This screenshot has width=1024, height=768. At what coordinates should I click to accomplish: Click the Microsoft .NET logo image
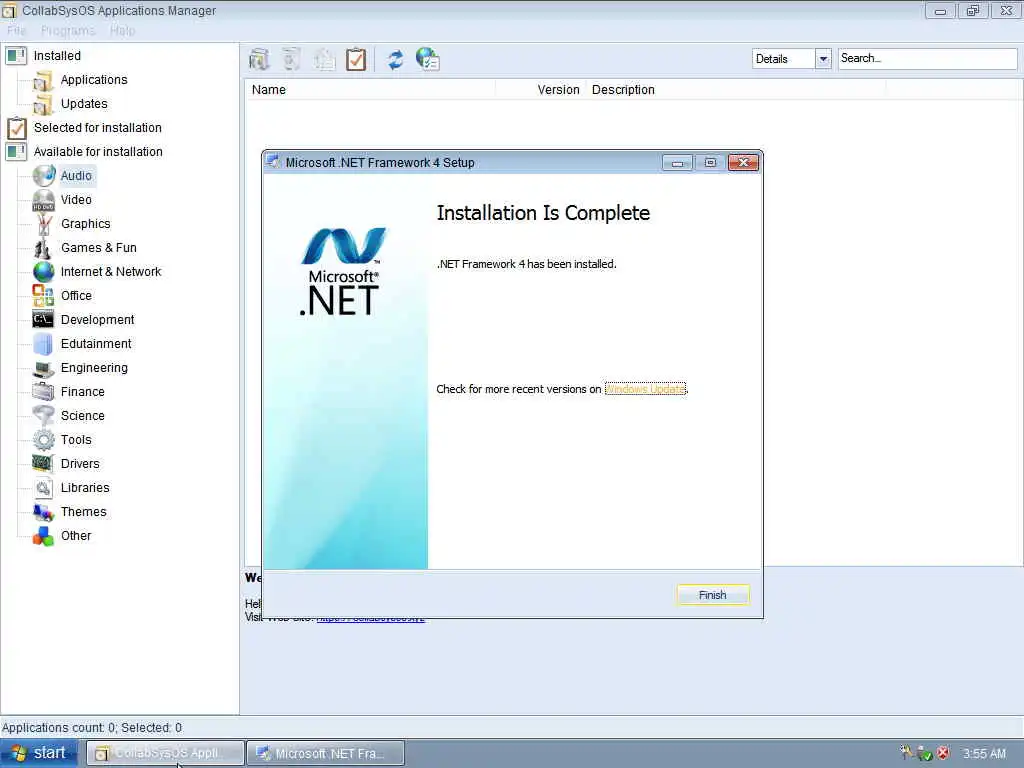(342, 272)
